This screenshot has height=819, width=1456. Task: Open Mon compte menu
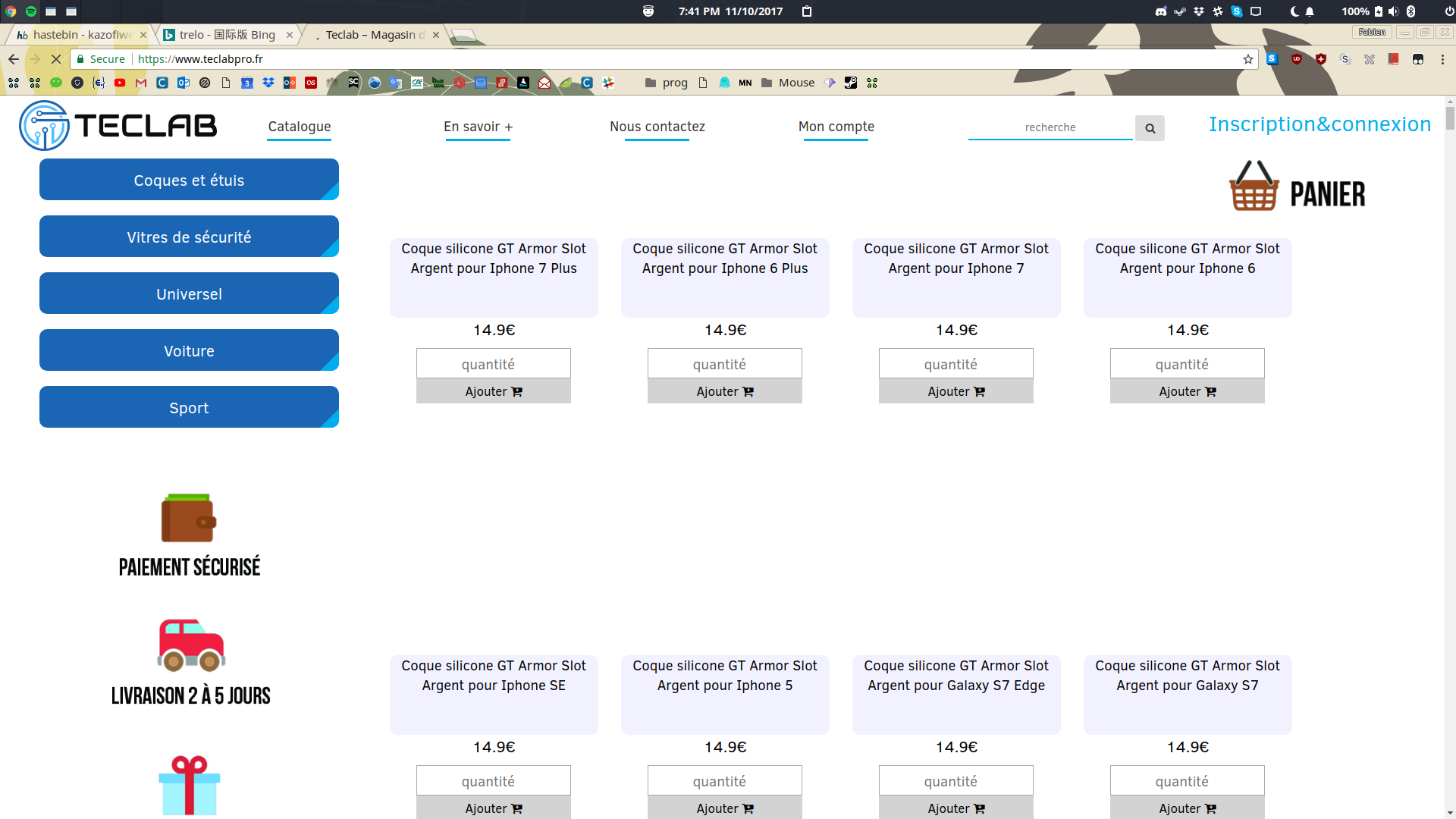pyautogui.click(x=836, y=127)
